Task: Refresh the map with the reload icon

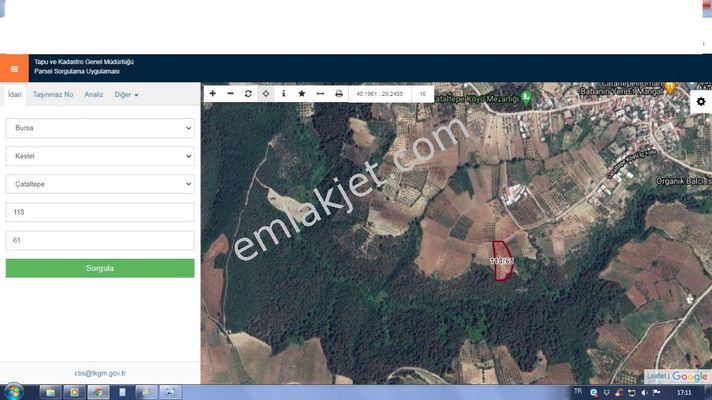Action: (x=248, y=94)
